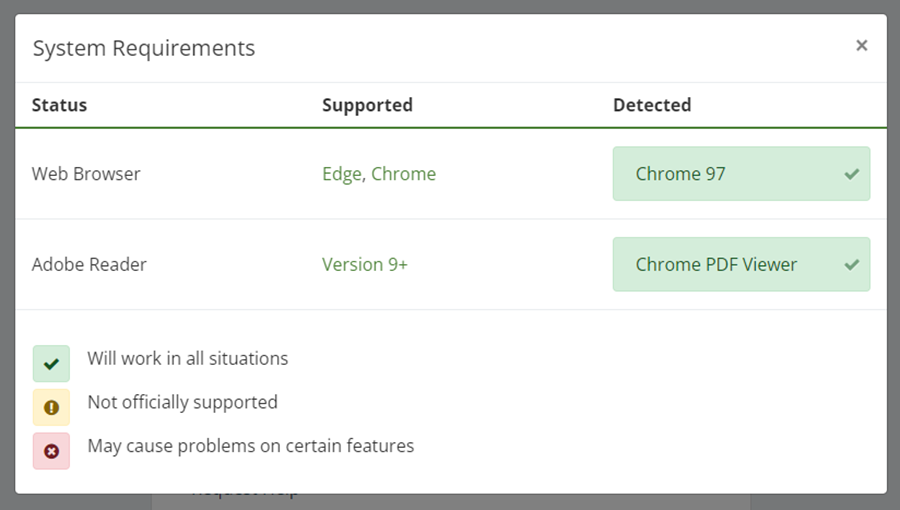
Task: Close the System Requirements dialog
Action: (861, 45)
